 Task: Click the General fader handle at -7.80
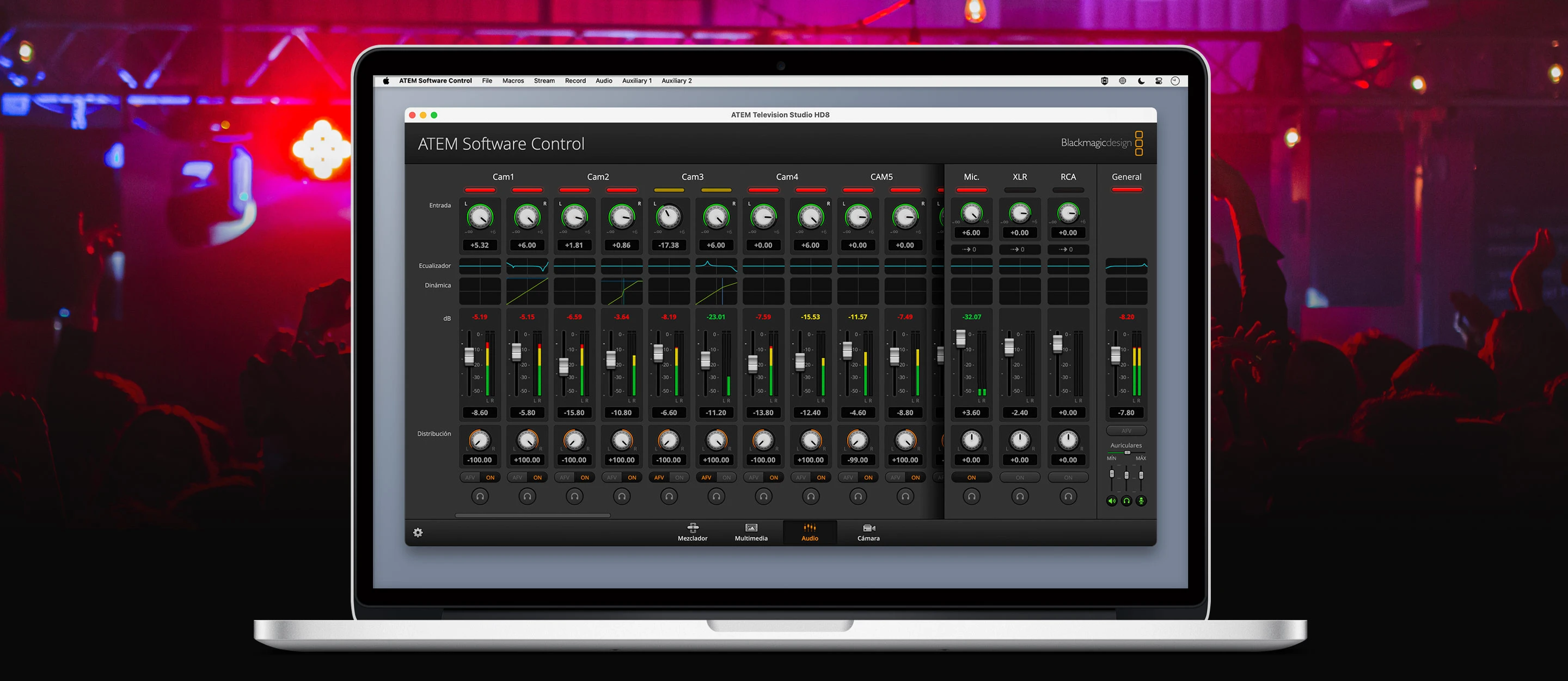(x=1116, y=355)
